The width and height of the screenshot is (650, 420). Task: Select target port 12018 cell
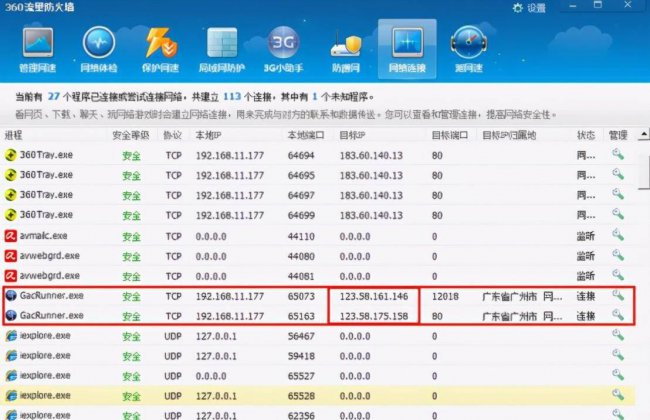tap(445, 296)
